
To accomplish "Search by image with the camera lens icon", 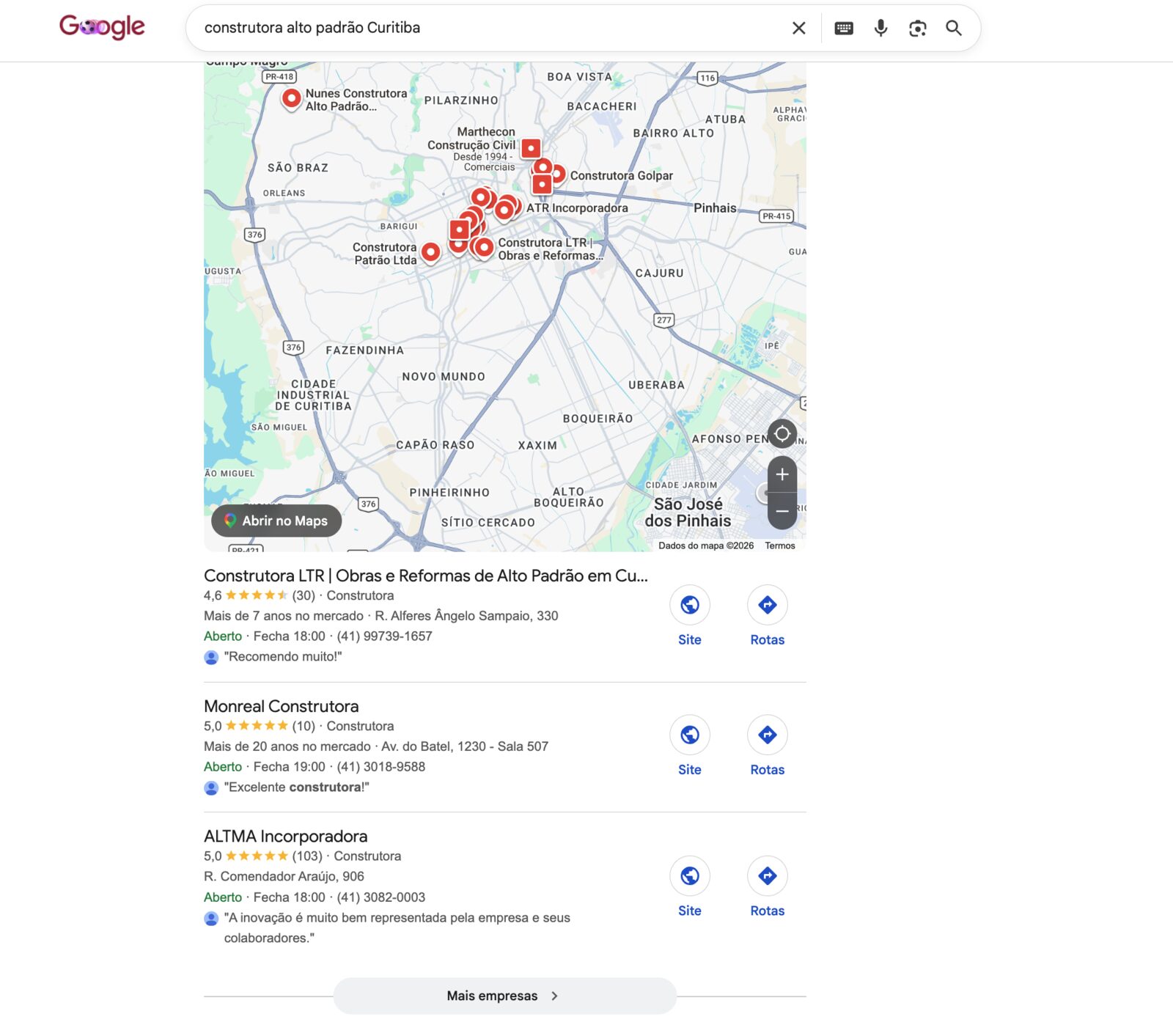I will (x=917, y=28).
